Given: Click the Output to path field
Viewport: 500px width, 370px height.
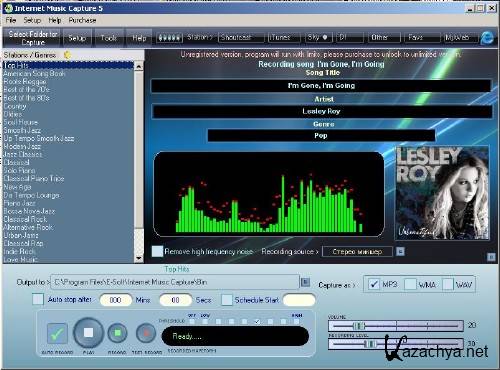Looking at the screenshot, I should click(x=175, y=282).
